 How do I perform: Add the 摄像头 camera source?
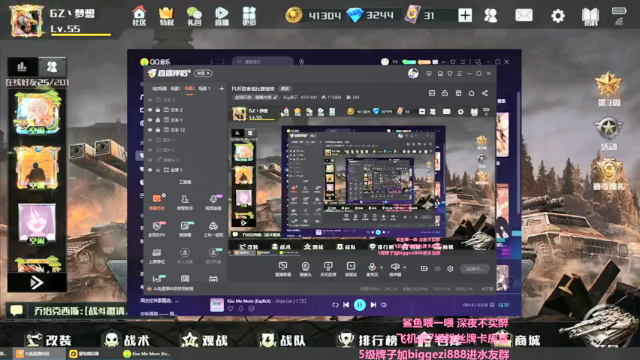click(305, 269)
